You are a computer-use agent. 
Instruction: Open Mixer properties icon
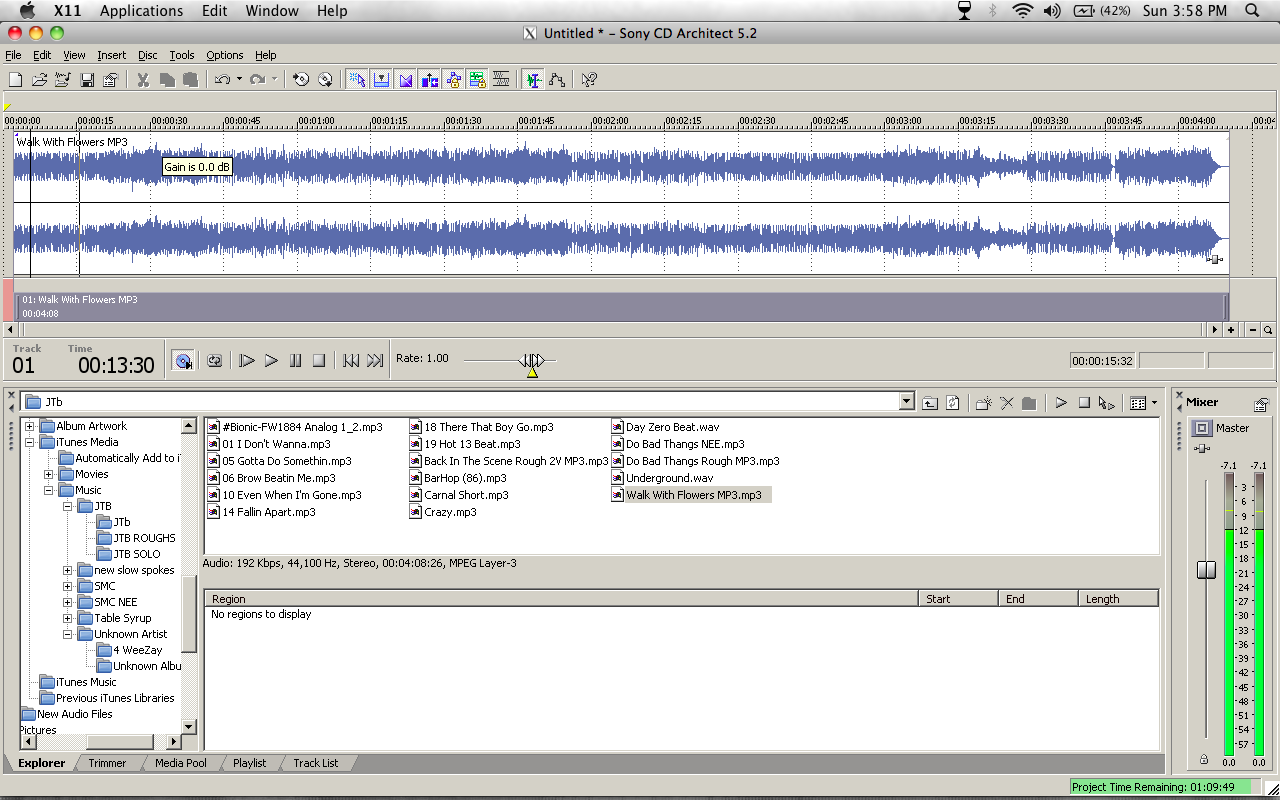[1261, 404]
